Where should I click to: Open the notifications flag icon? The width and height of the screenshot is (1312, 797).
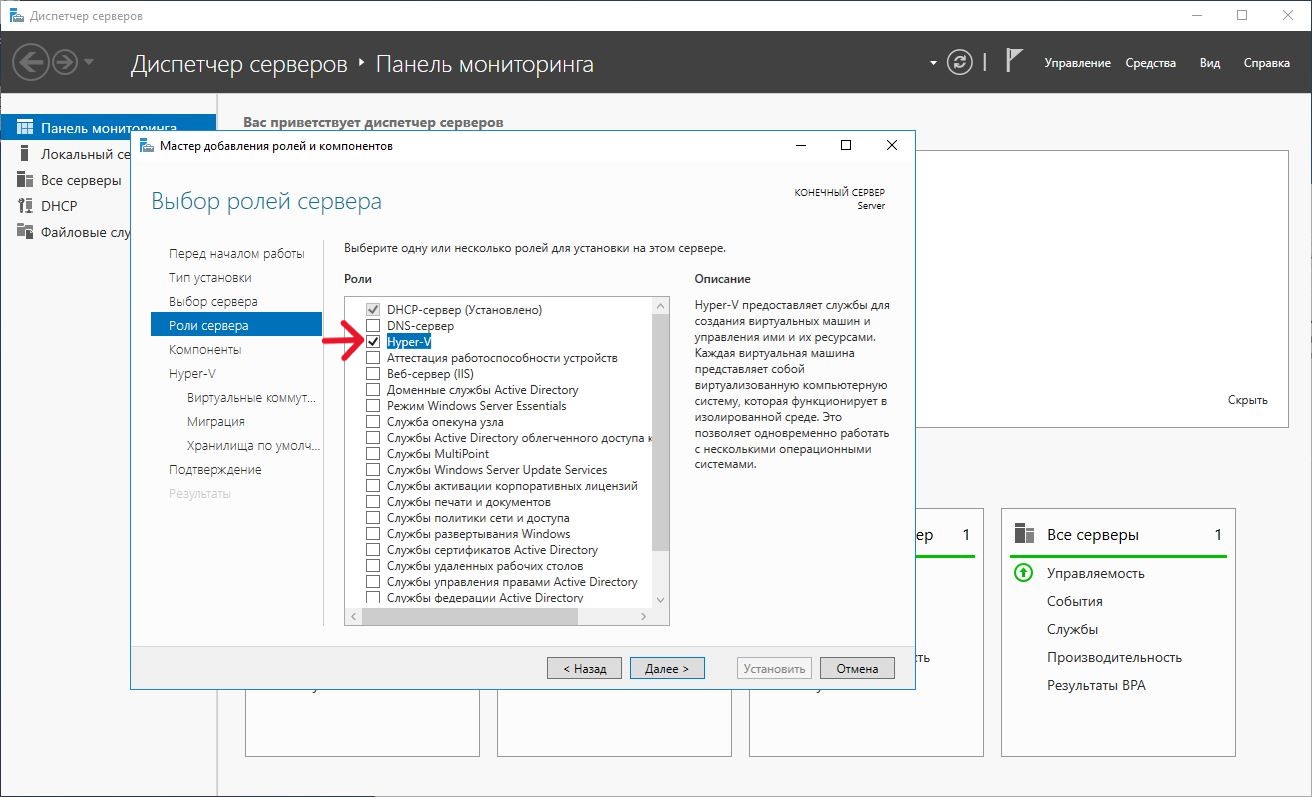[1013, 62]
